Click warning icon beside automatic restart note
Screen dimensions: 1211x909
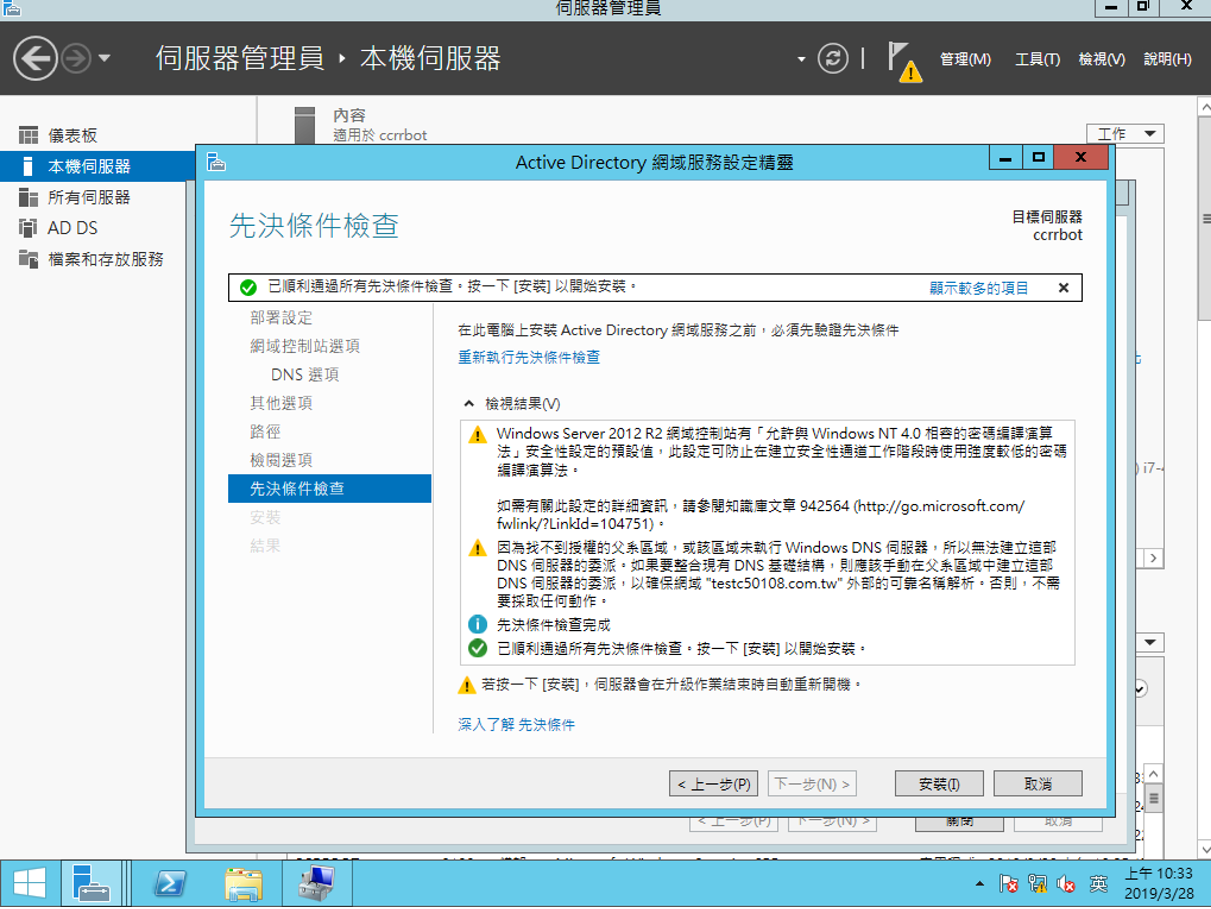(x=466, y=685)
